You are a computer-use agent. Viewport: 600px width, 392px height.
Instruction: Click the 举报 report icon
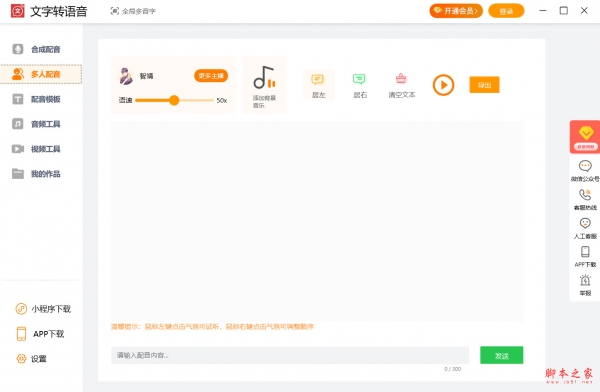(585, 280)
